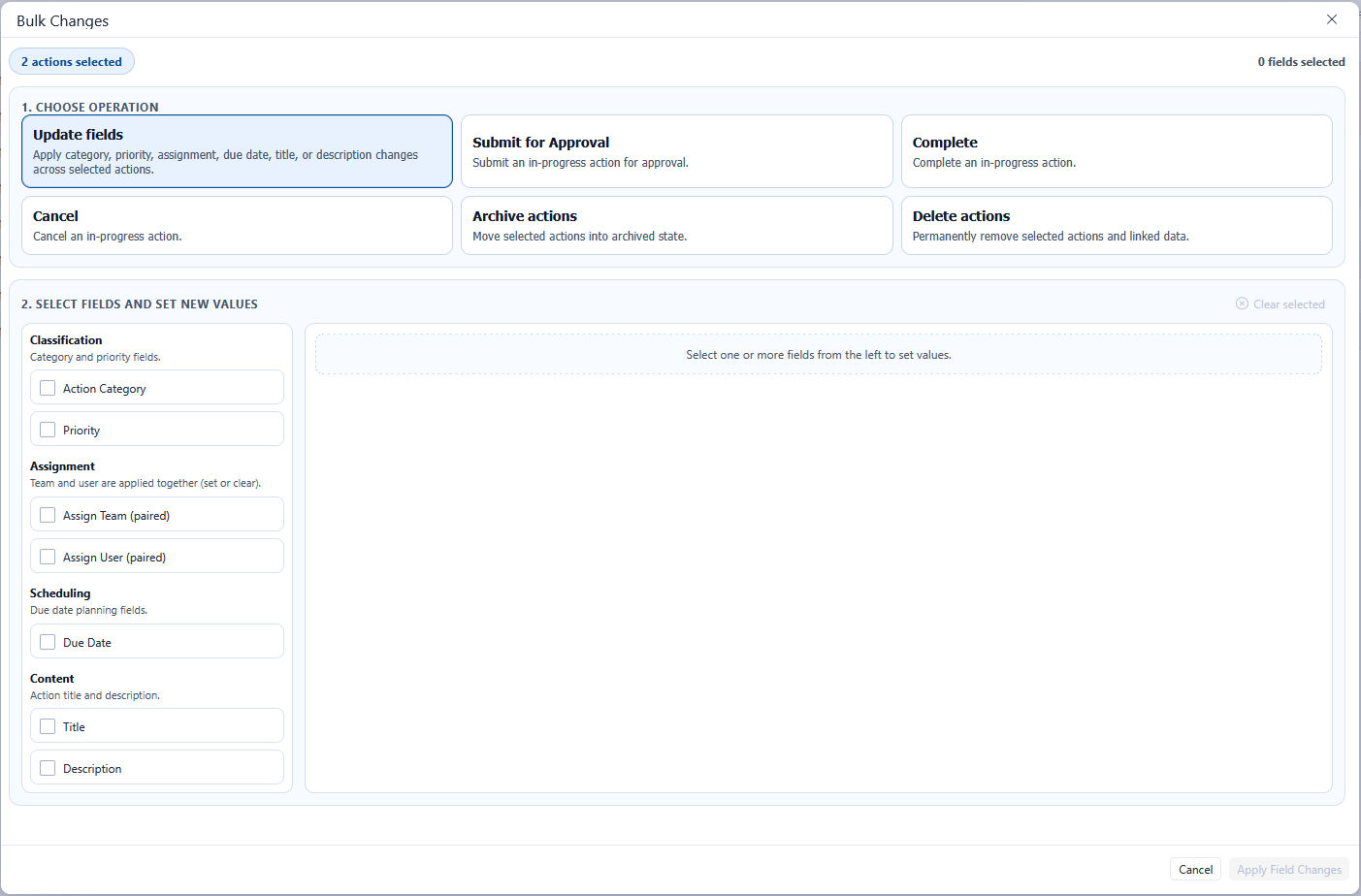
Task: Check the Priority field checkbox
Action: pyautogui.click(x=48, y=430)
